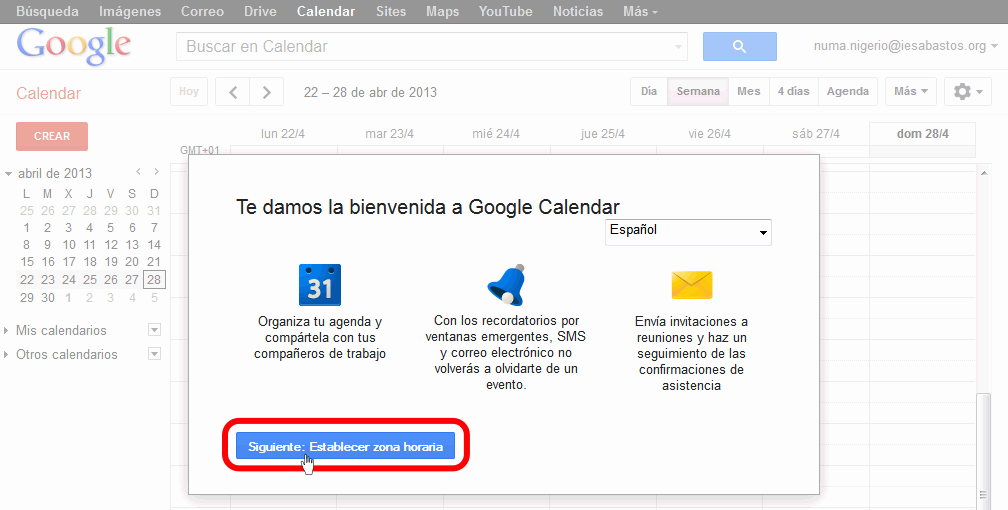This screenshot has height=510, width=1008.
Task: Open Imágenes in the top bar
Action: point(130,12)
